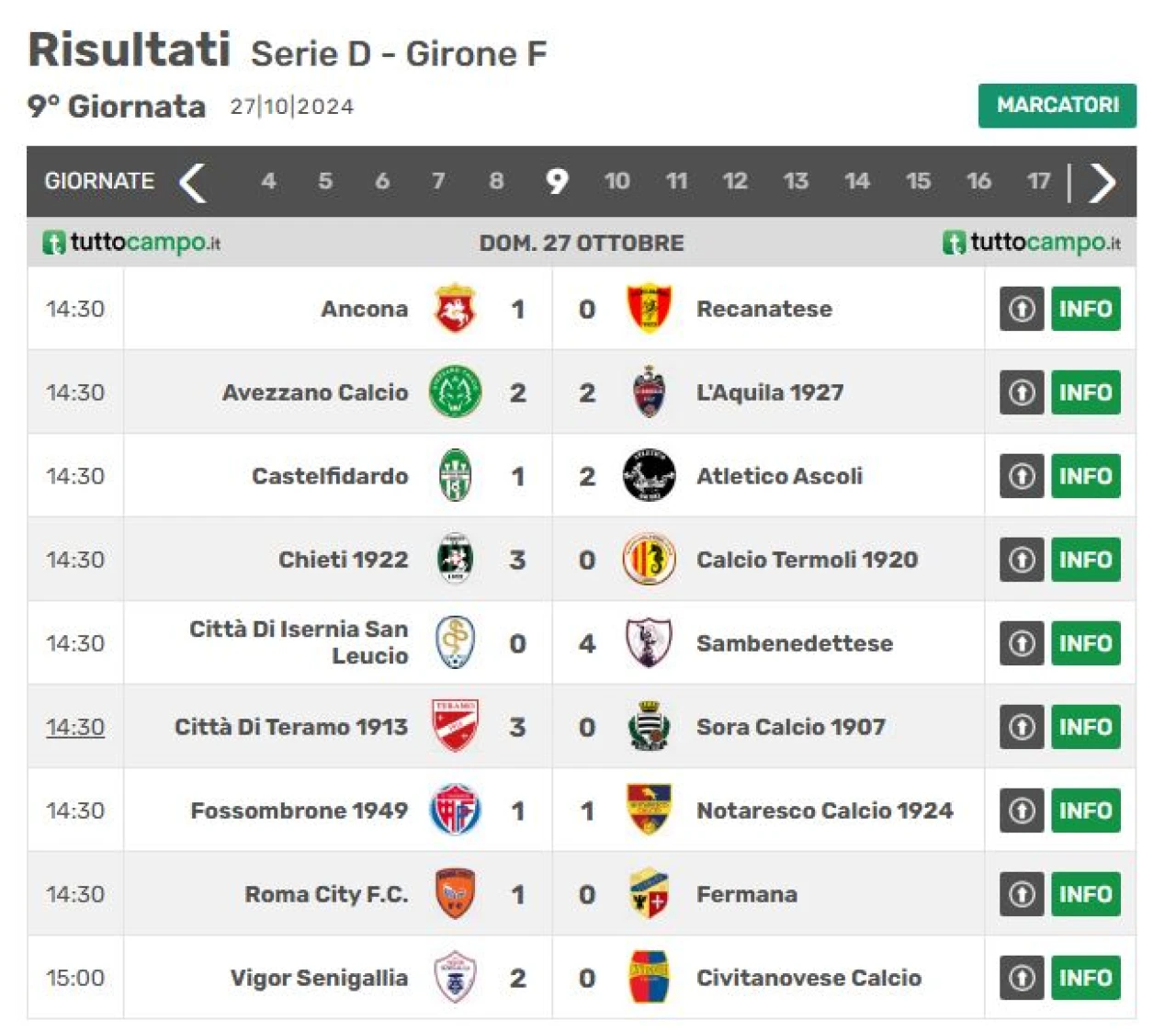Click the Fossombrone 1949 team badge
Viewport: 1176px width, 1032px height.
click(x=455, y=810)
